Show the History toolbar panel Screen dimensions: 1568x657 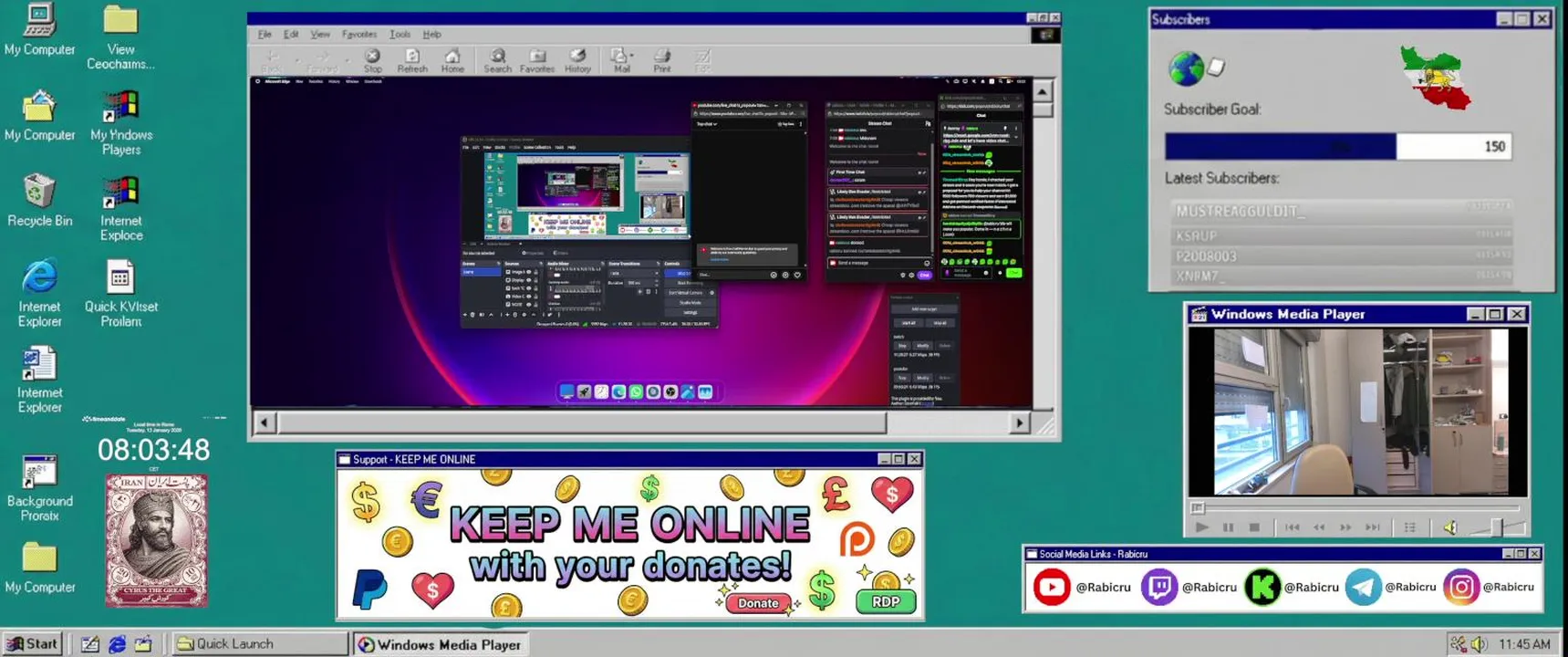click(x=577, y=60)
